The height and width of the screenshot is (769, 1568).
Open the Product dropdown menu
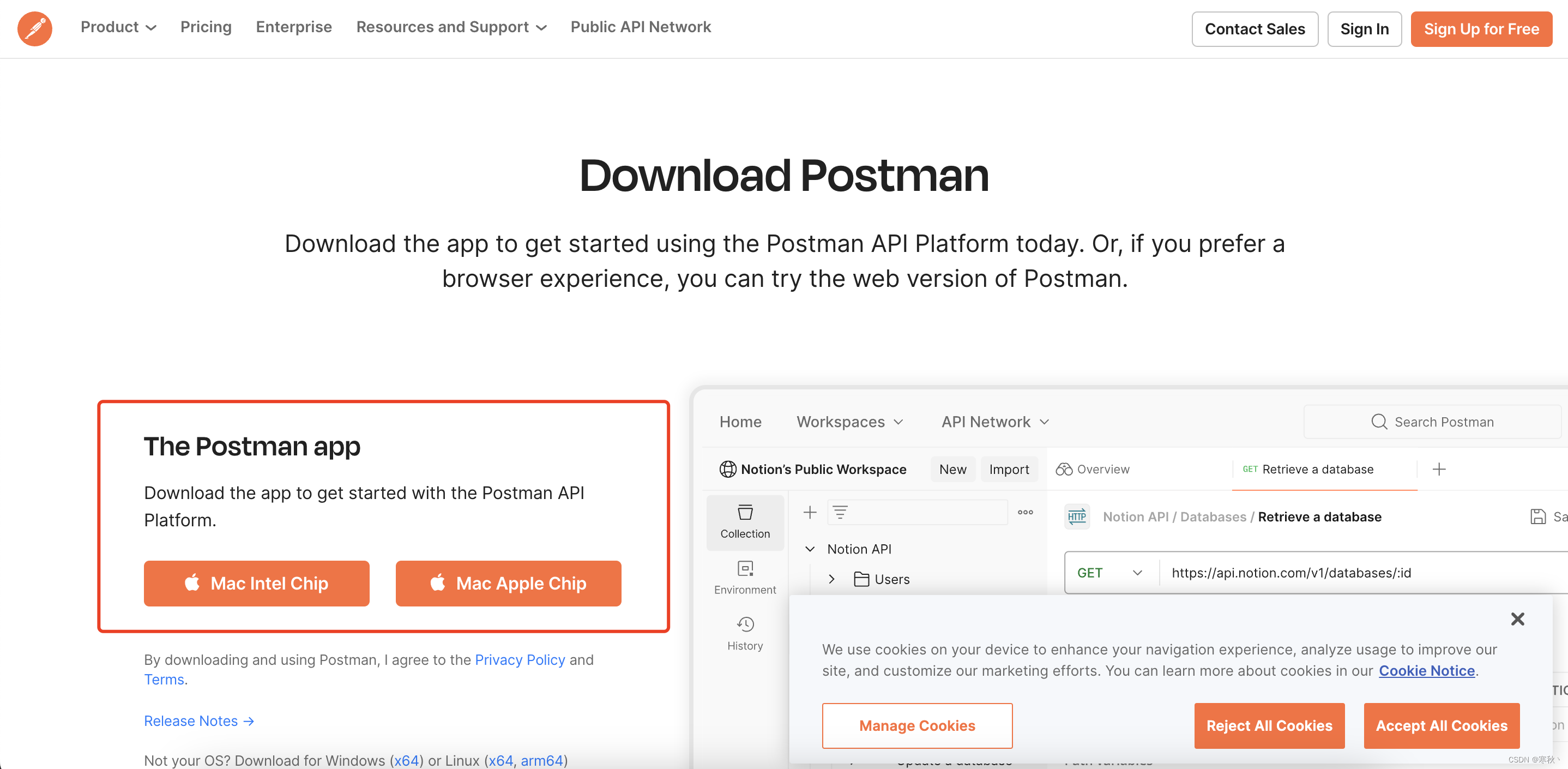coord(119,27)
